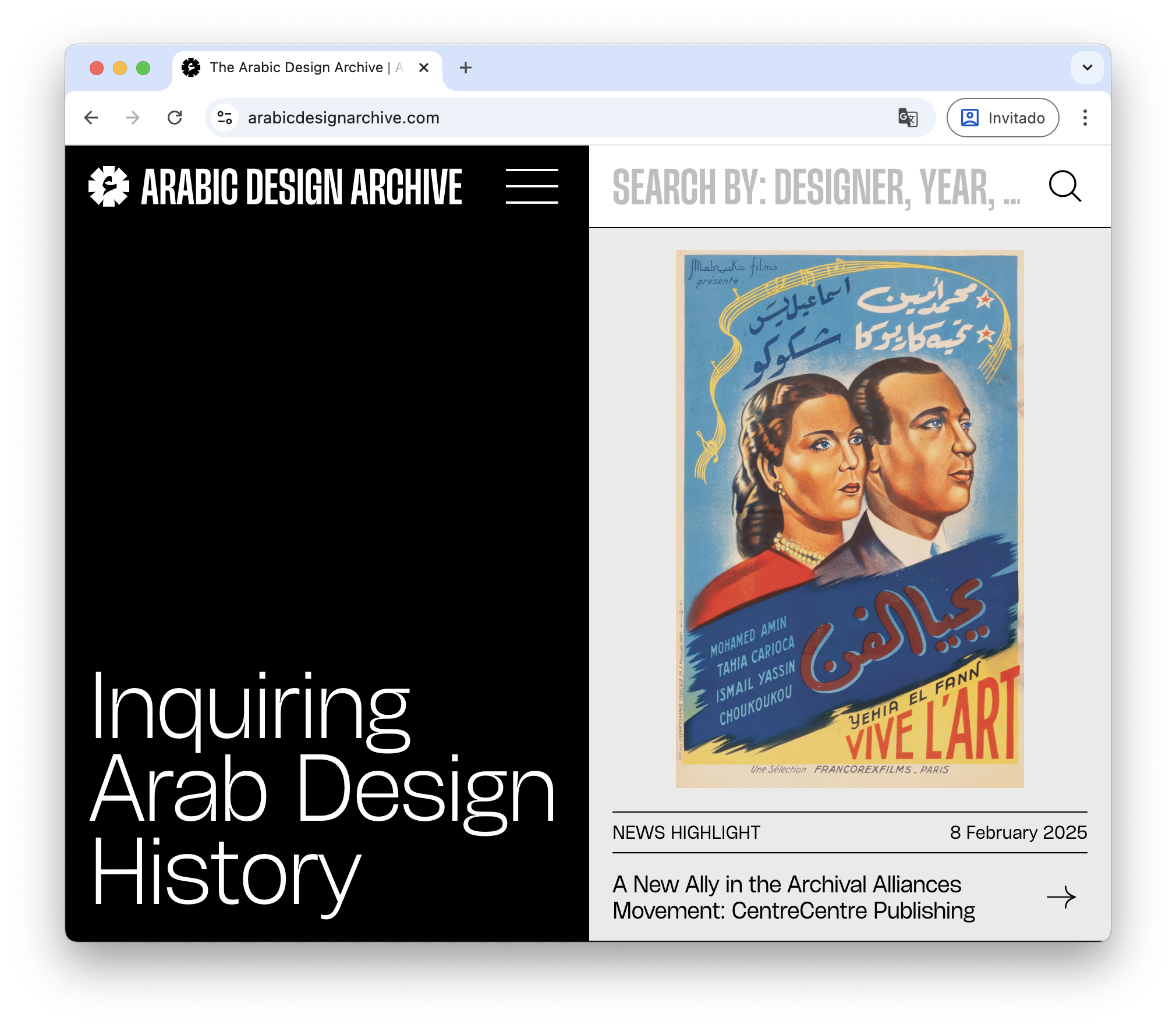Screen dimensions: 1176x1028
Task: Open the Vive L'Art movie poster image
Action: click(x=849, y=519)
